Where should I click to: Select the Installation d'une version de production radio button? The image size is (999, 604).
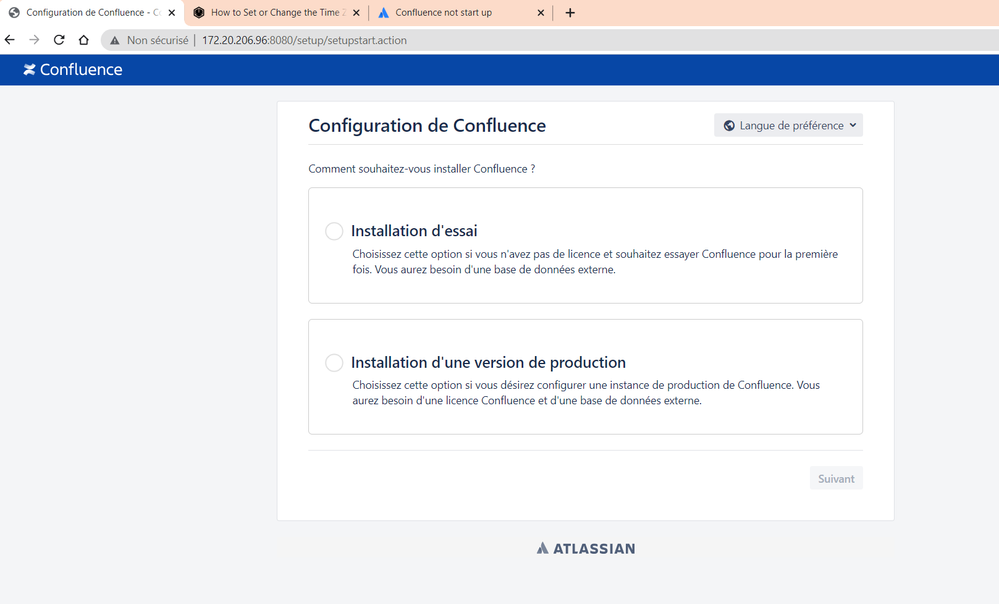pyautogui.click(x=334, y=363)
